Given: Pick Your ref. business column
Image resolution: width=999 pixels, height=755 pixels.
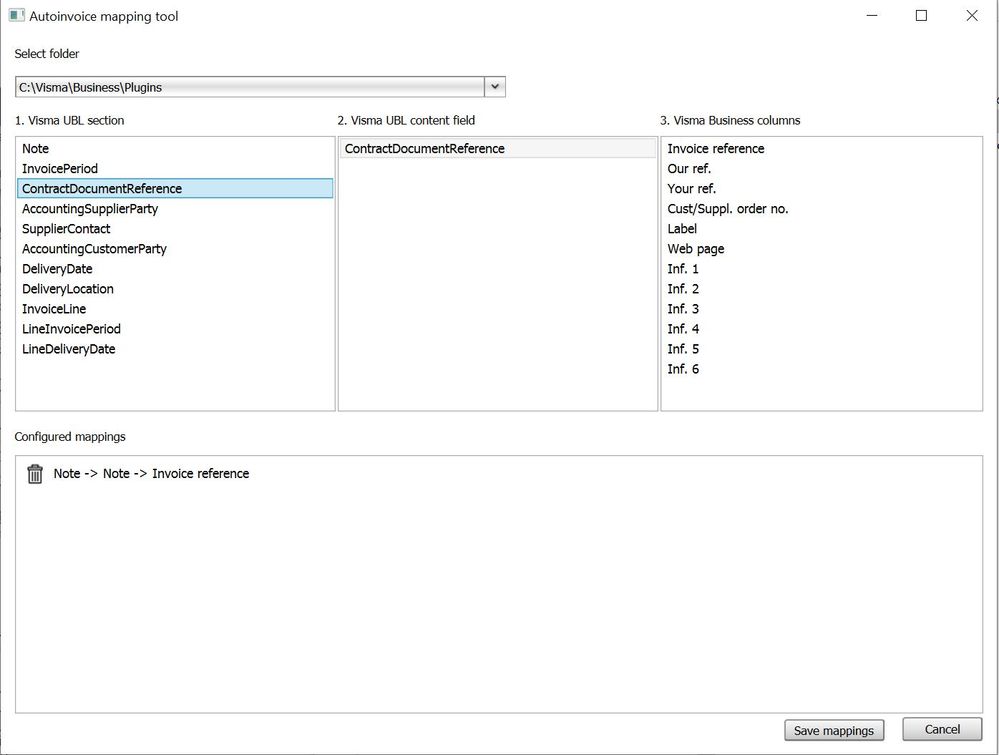Looking at the screenshot, I should [x=821, y=189].
